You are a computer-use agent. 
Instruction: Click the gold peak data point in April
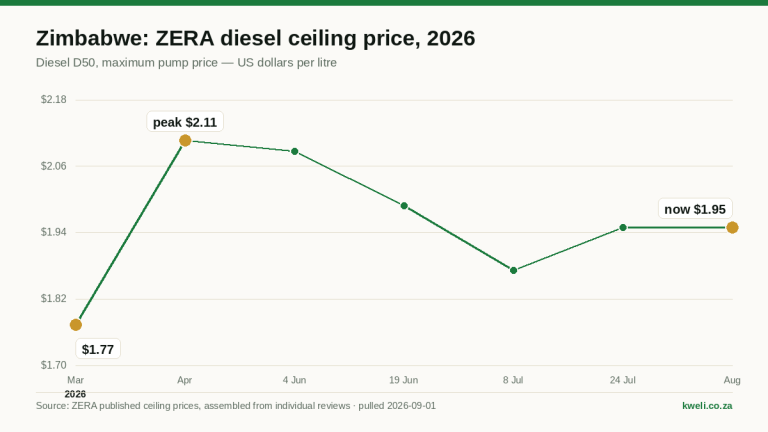185,141
